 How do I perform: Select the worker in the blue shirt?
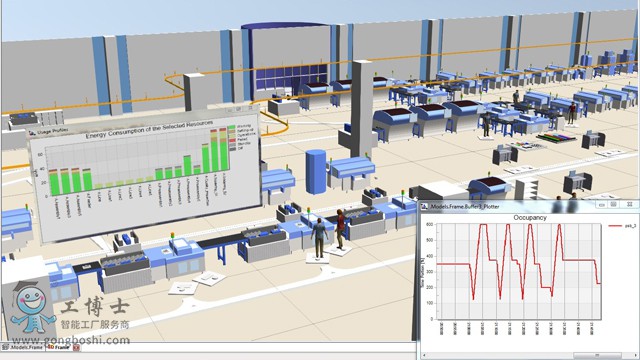tap(319, 238)
